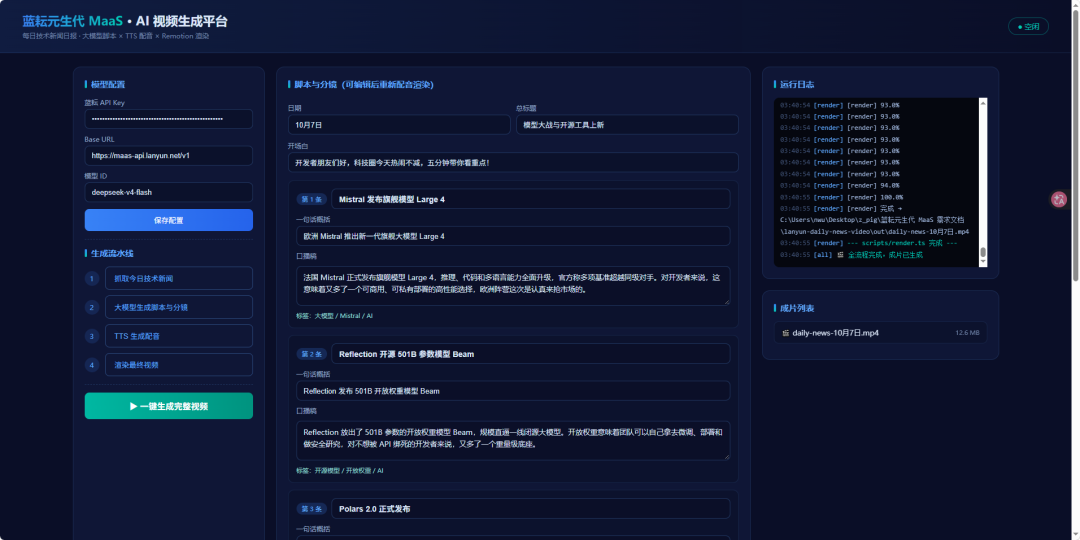This screenshot has height=540, width=1080.
Task: Click the step number 4 circle
Action: click(92, 365)
